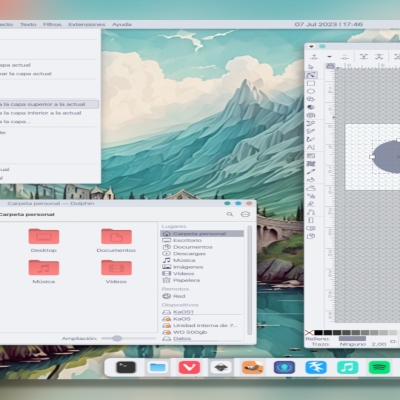
Task: Open the WD 500gb device in Dolphin
Action: tap(202, 332)
